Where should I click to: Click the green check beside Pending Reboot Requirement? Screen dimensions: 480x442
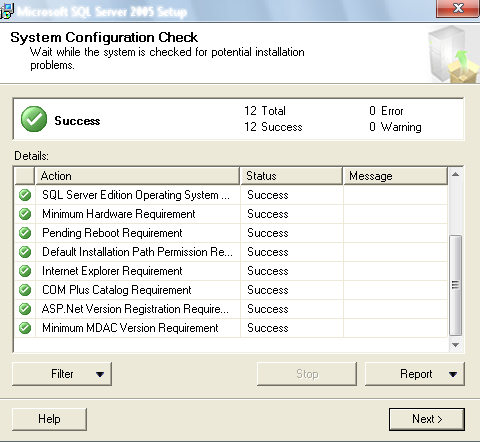click(x=25, y=233)
